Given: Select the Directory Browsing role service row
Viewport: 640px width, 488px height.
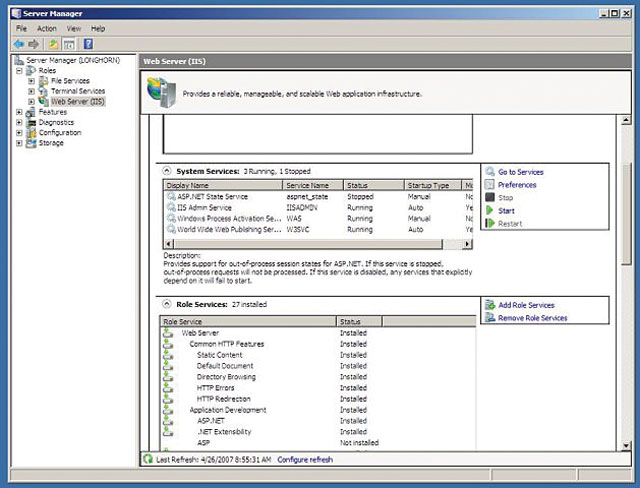Looking at the screenshot, I should tap(318, 377).
